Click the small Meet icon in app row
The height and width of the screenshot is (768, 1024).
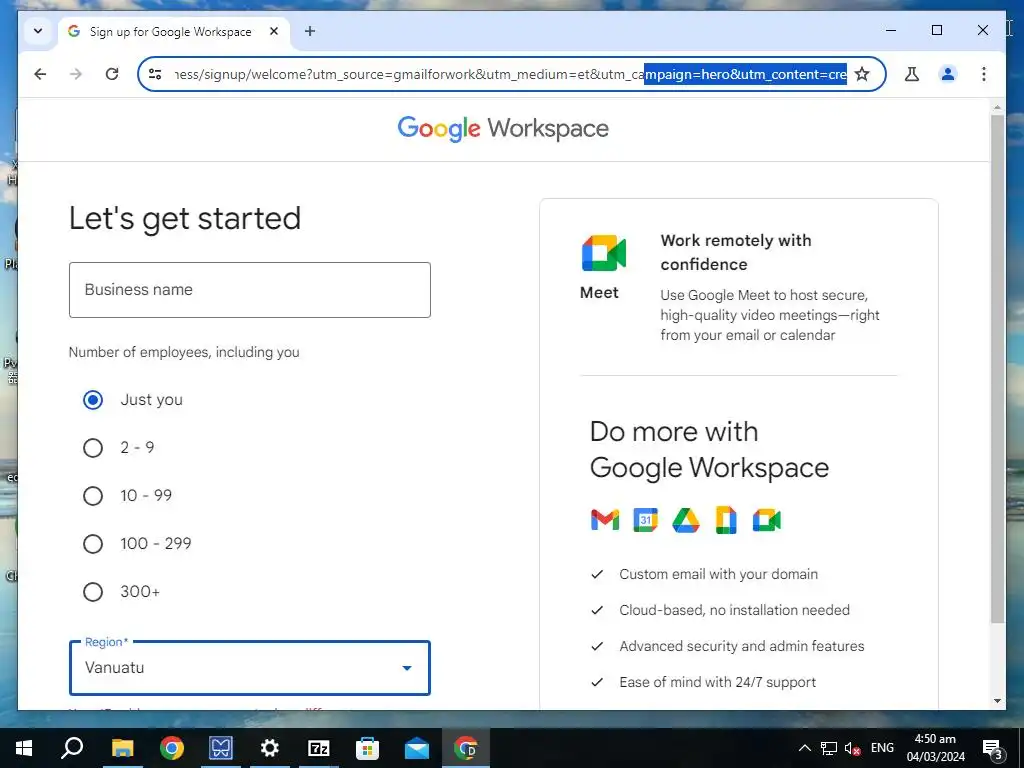[767, 520]
